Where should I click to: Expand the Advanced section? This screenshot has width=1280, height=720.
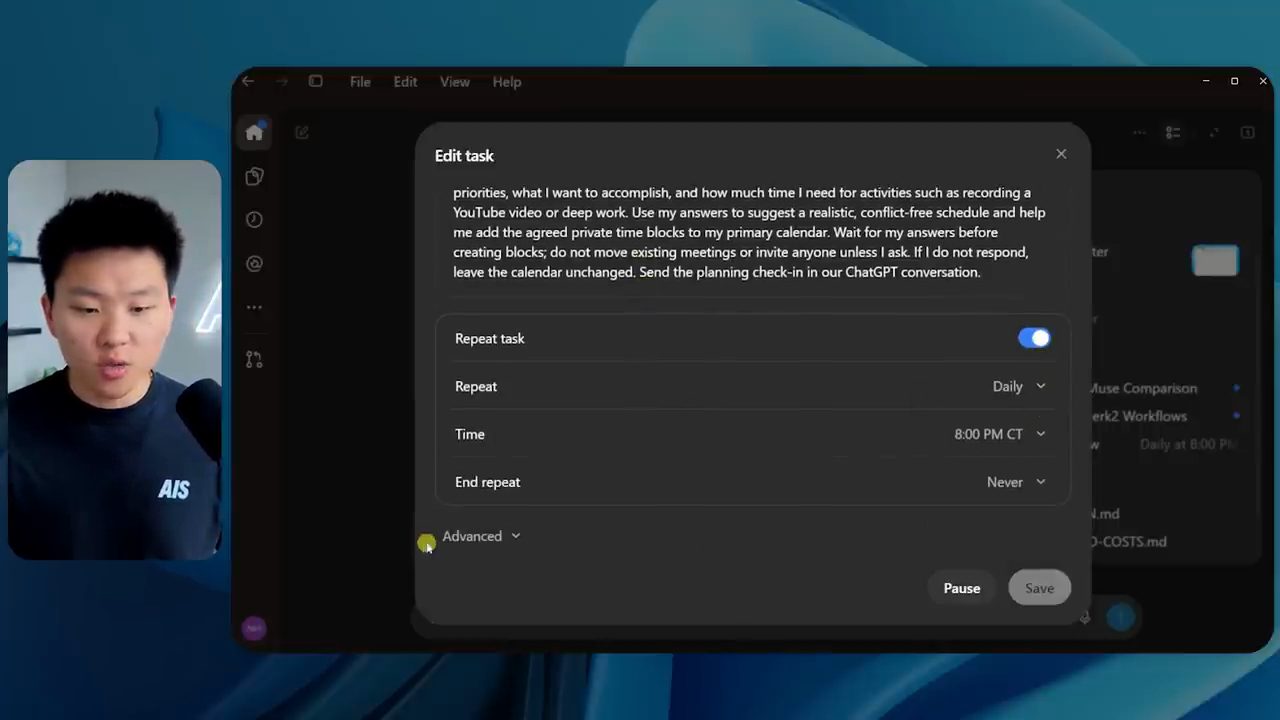[x=481, y=536]
